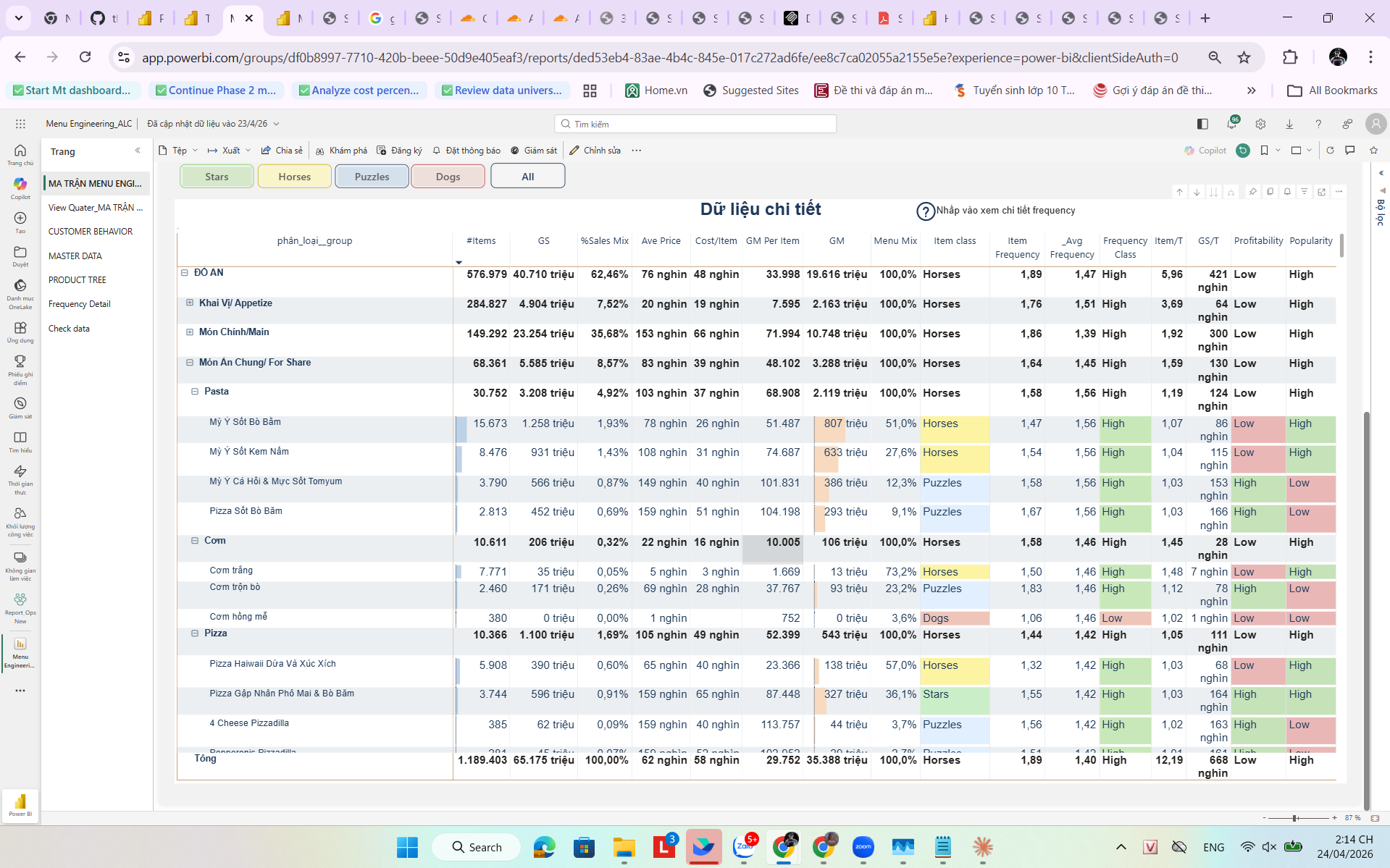Click the Chia sẻ share button
The width and height of the screenshot is (1390, 868).
click(282, 151)
